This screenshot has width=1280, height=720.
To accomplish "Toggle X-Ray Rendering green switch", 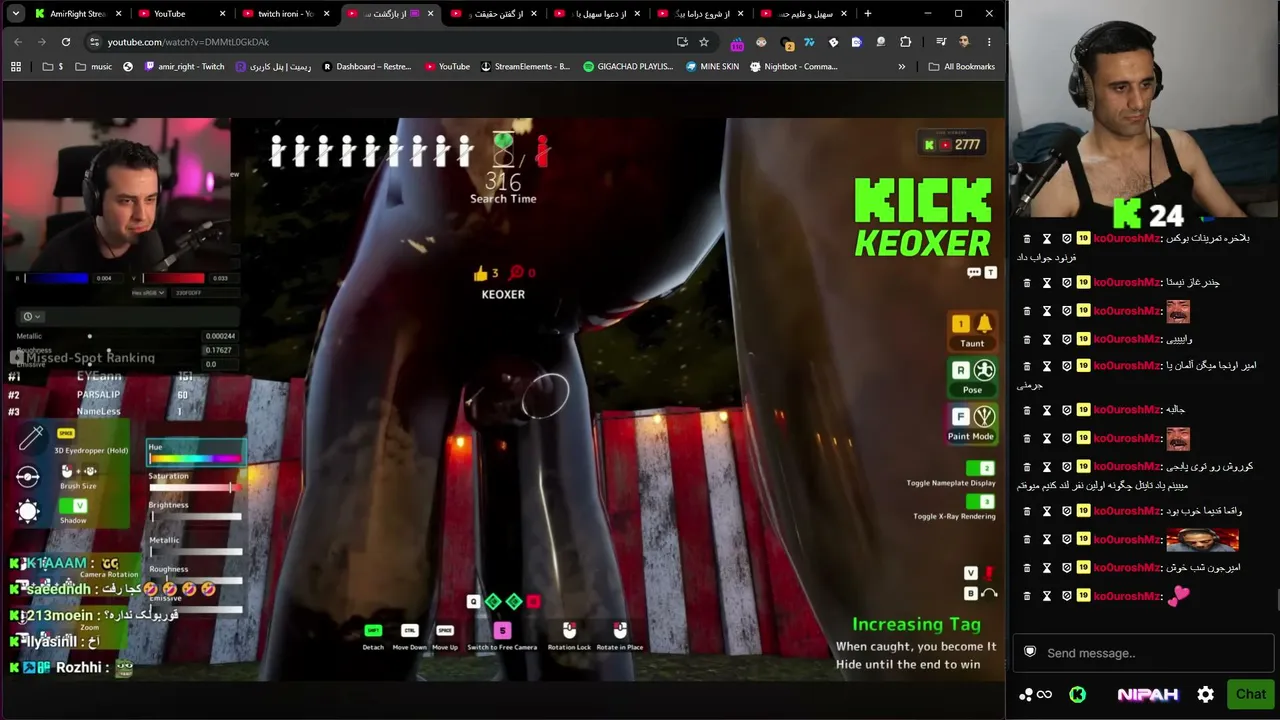I will pos(980,501).
